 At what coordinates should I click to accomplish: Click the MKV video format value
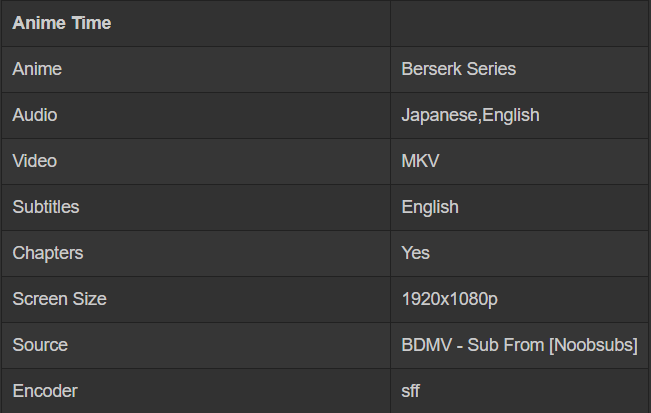click(420, 161)
